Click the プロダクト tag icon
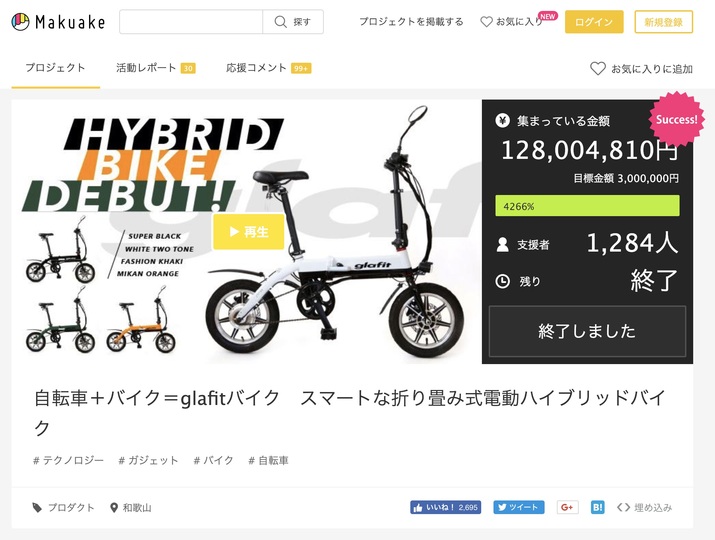Screen dimensions: 715x540 click(x=37, y=508)
